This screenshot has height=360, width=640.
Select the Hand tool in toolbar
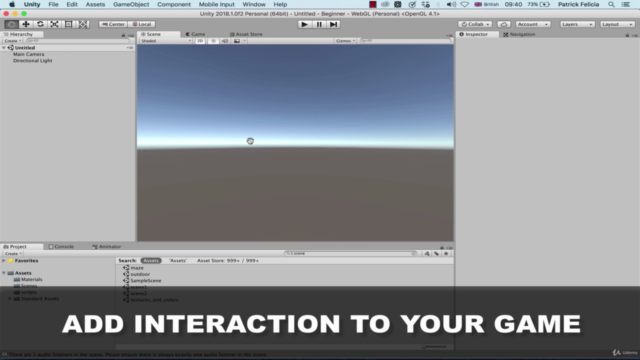tap(11, 24)
